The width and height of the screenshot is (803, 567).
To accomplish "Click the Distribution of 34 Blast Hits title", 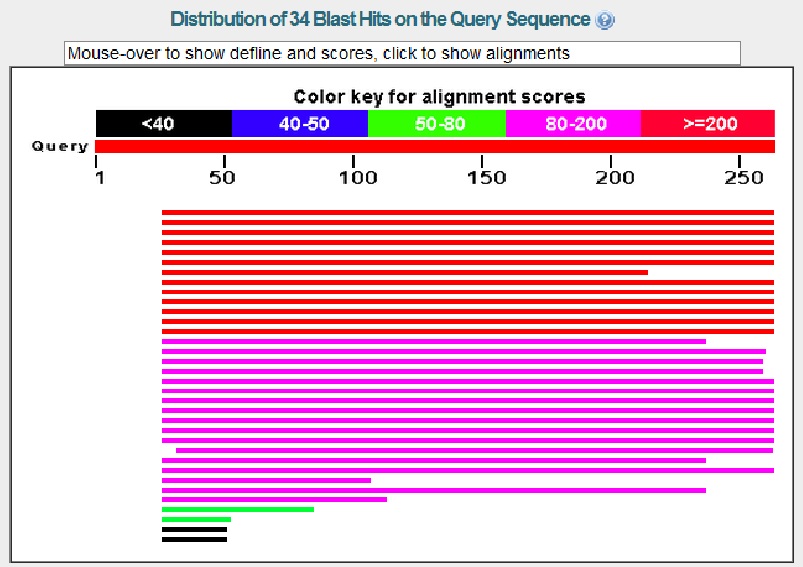I will pos(380,20).
